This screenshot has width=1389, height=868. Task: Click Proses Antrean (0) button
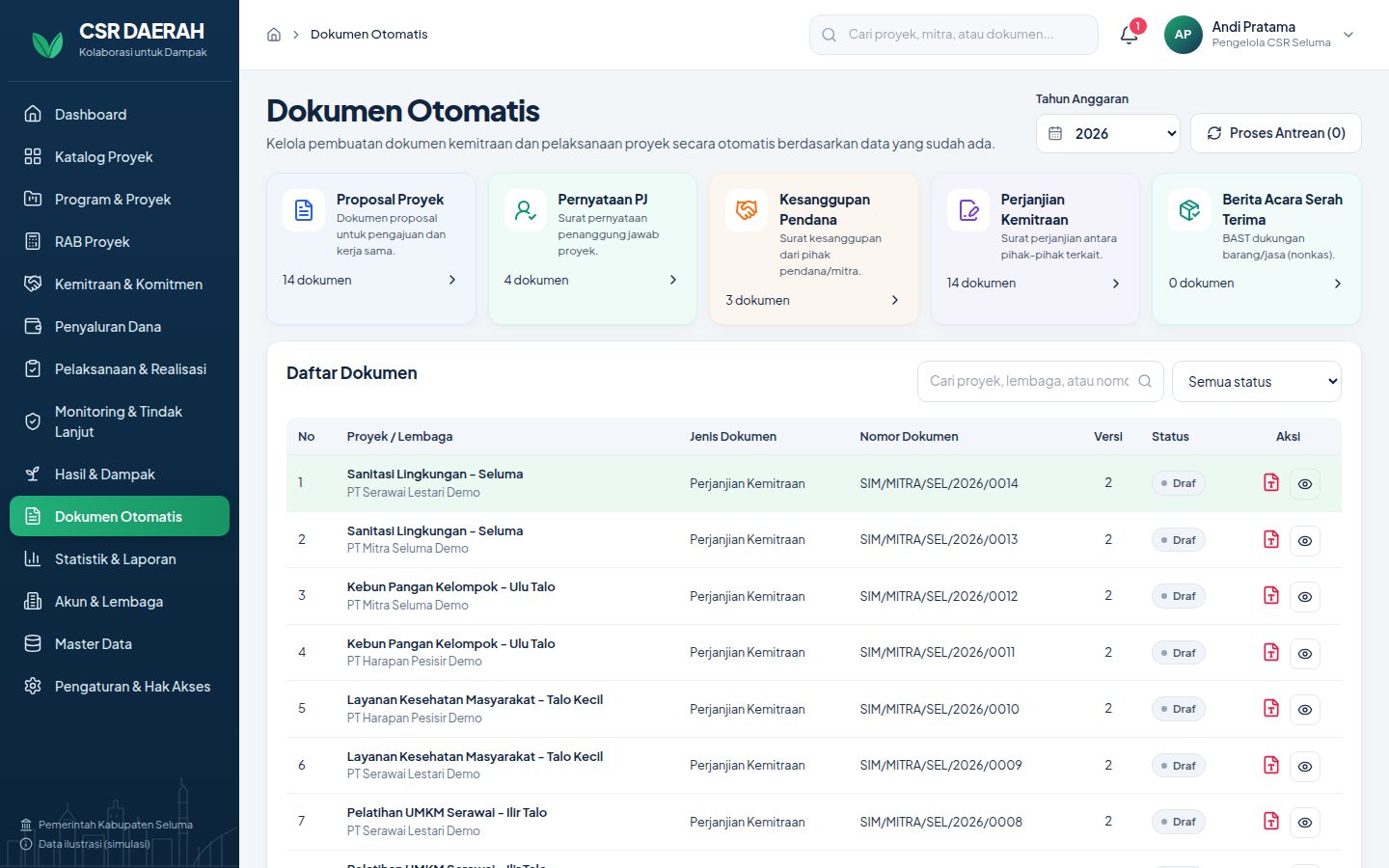coord(1276,133)
